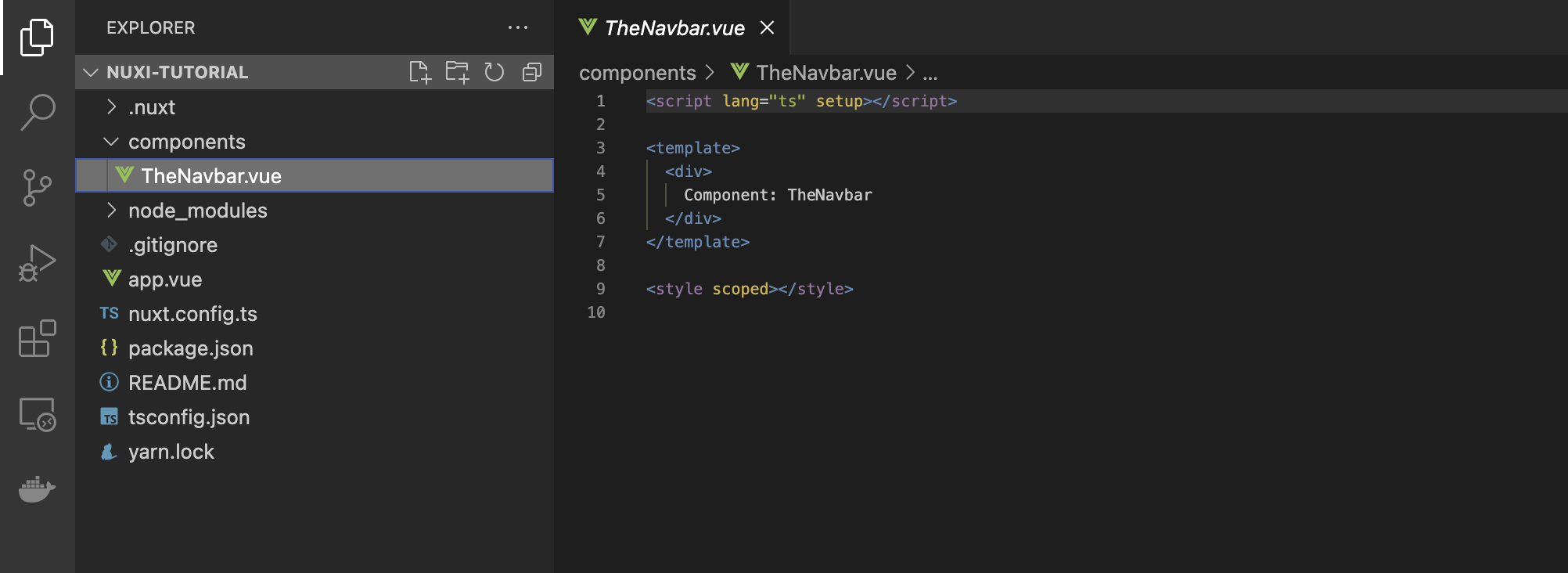This screenshot has width=1568, height=573.
Task: Open Explorer more actions menu
Action: pyautogui.click(x=517, y=27)
